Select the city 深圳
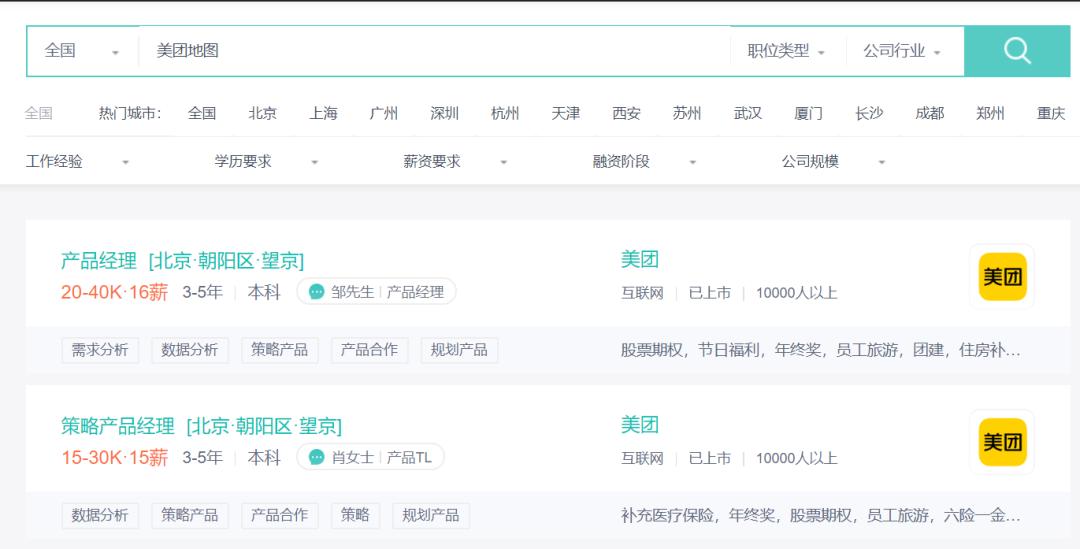Image resolution: width=1080 pixels, height=549 pixels. point(444,114)
